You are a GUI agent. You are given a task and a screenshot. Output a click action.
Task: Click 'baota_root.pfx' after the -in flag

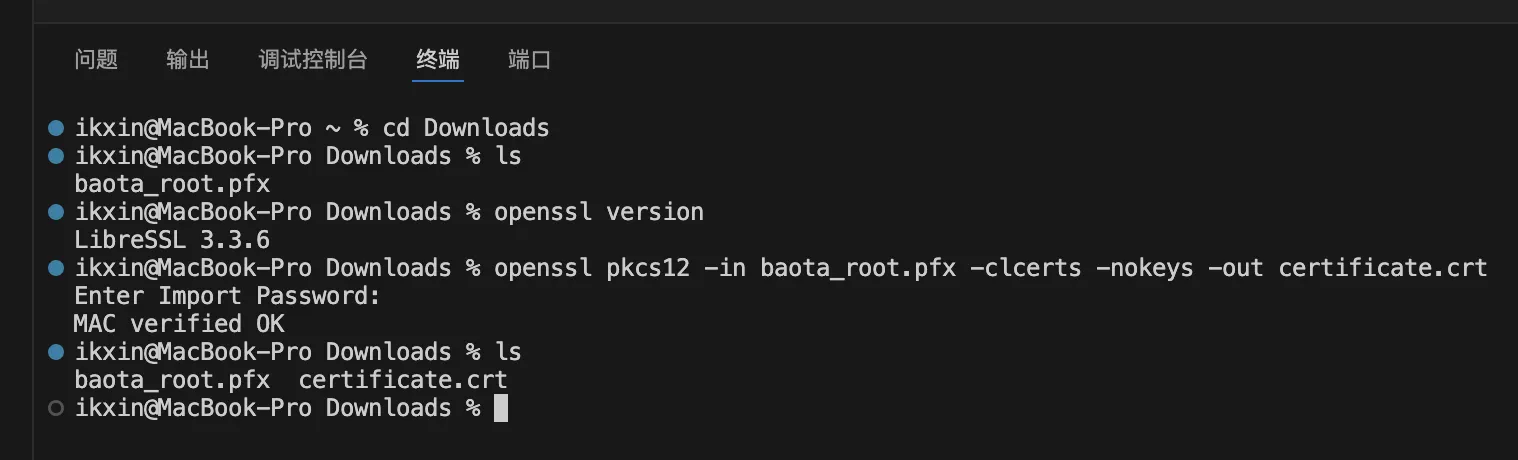[x=858, y=268]
